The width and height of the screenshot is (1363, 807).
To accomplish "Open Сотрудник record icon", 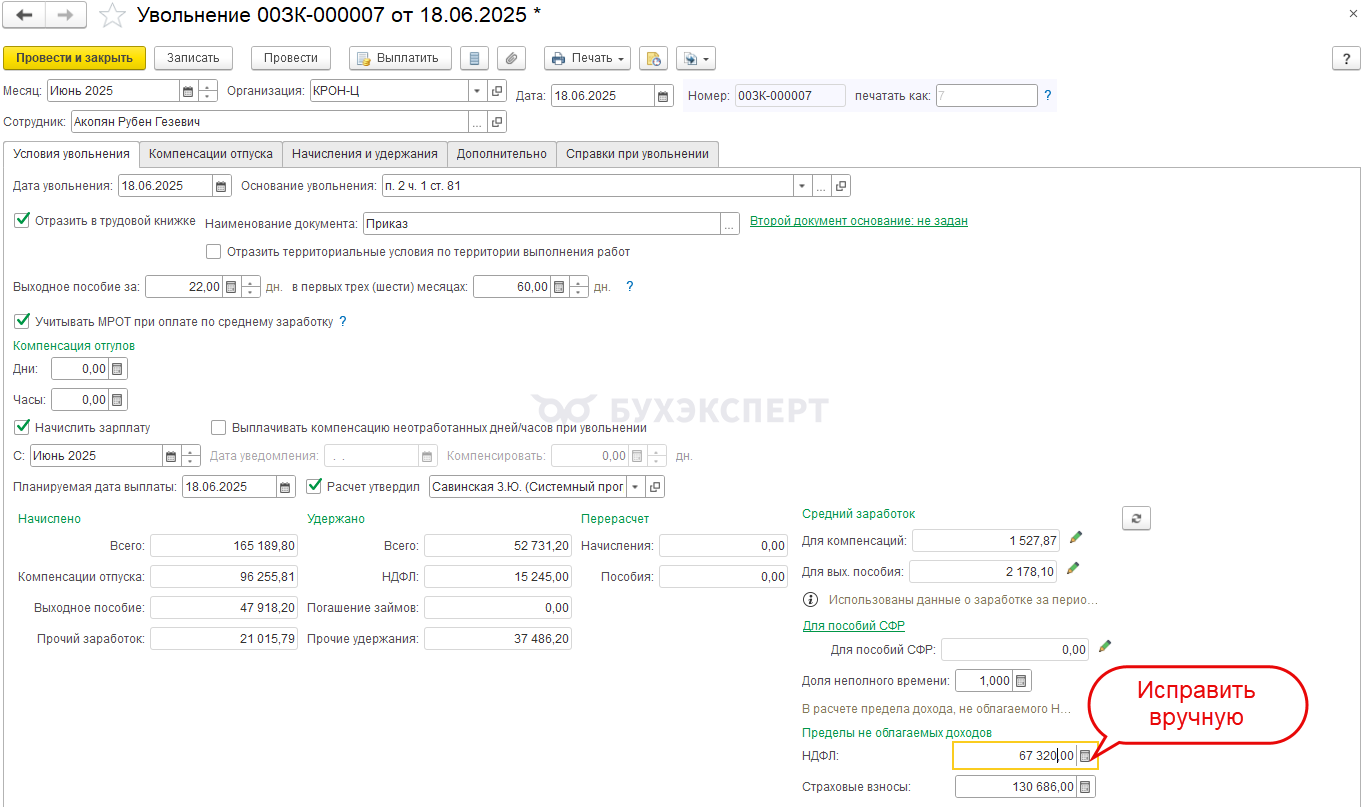I will pos(497,122).
